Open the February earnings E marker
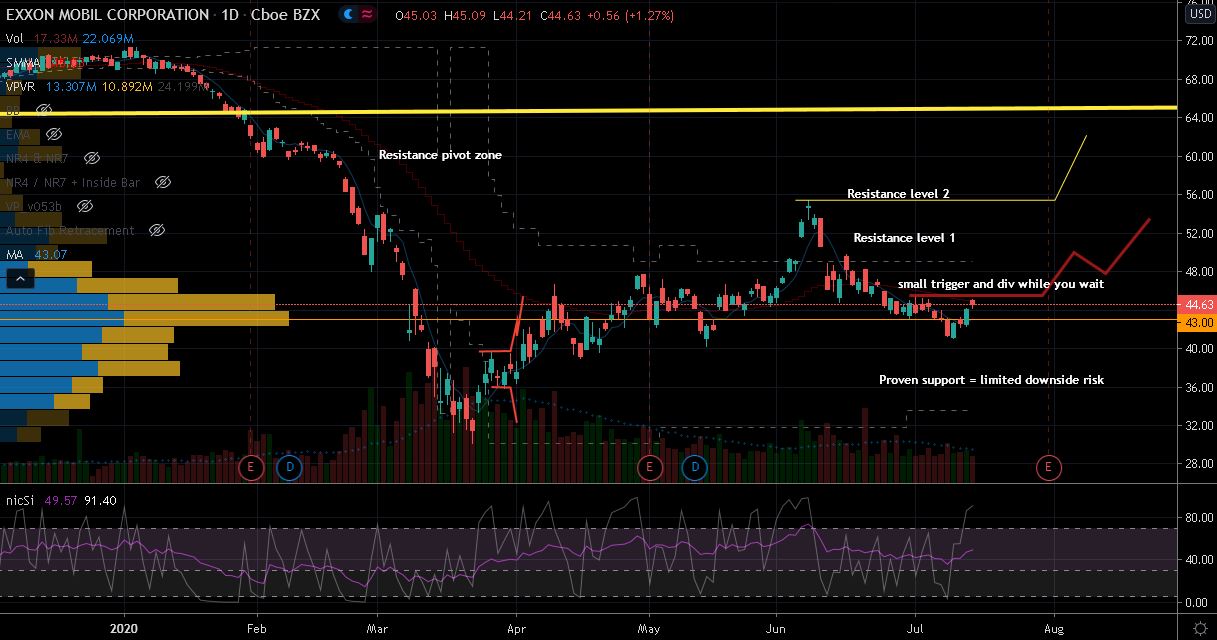The width and height of the screenshot is (1217, 640). [x=251, y=467]
